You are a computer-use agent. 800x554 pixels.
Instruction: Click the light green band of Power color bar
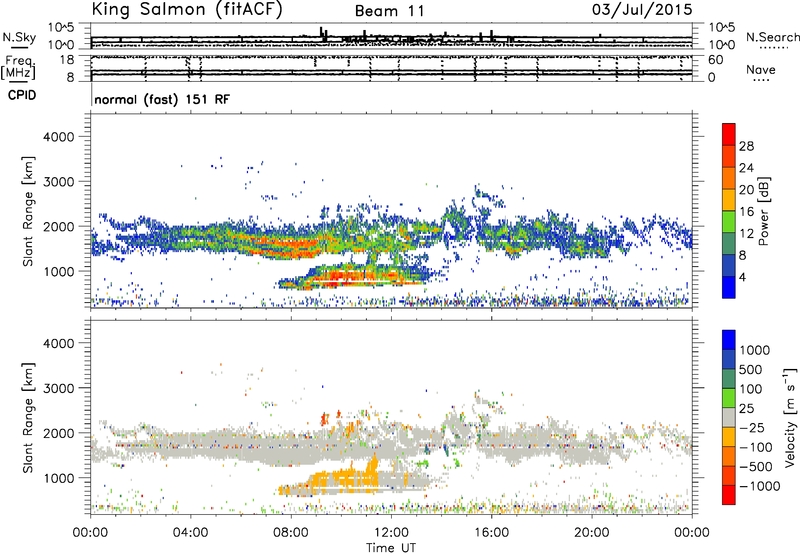point(729,221)
